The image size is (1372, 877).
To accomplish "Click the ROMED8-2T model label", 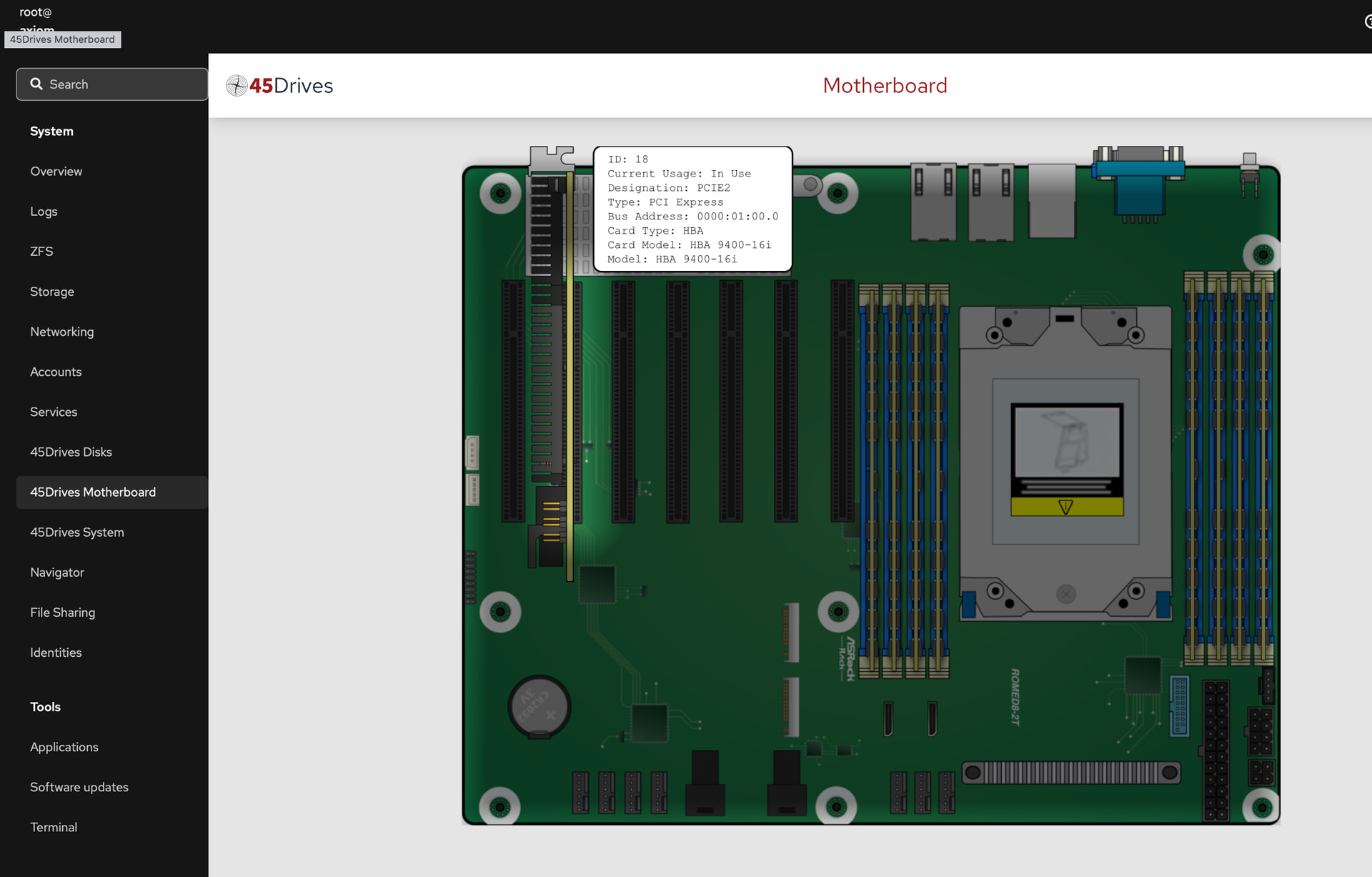I will click(x=1015, y=697).
